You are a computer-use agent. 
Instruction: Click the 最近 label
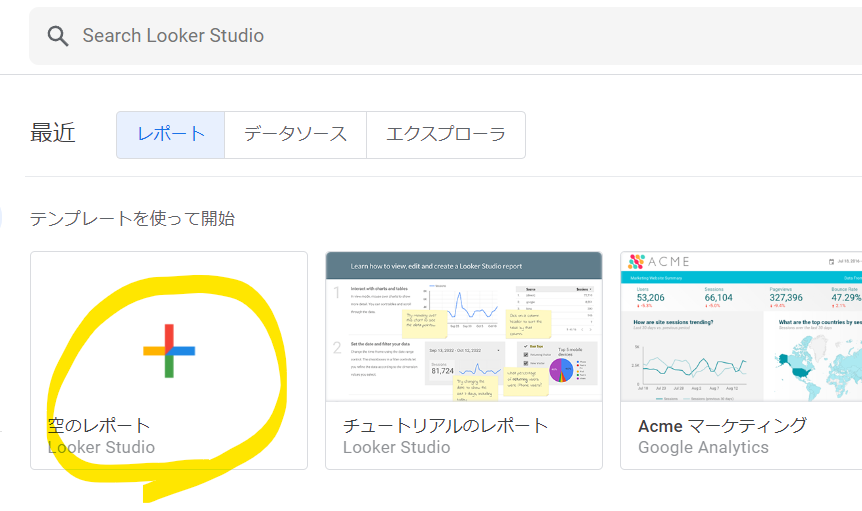(x=53, y=133)
